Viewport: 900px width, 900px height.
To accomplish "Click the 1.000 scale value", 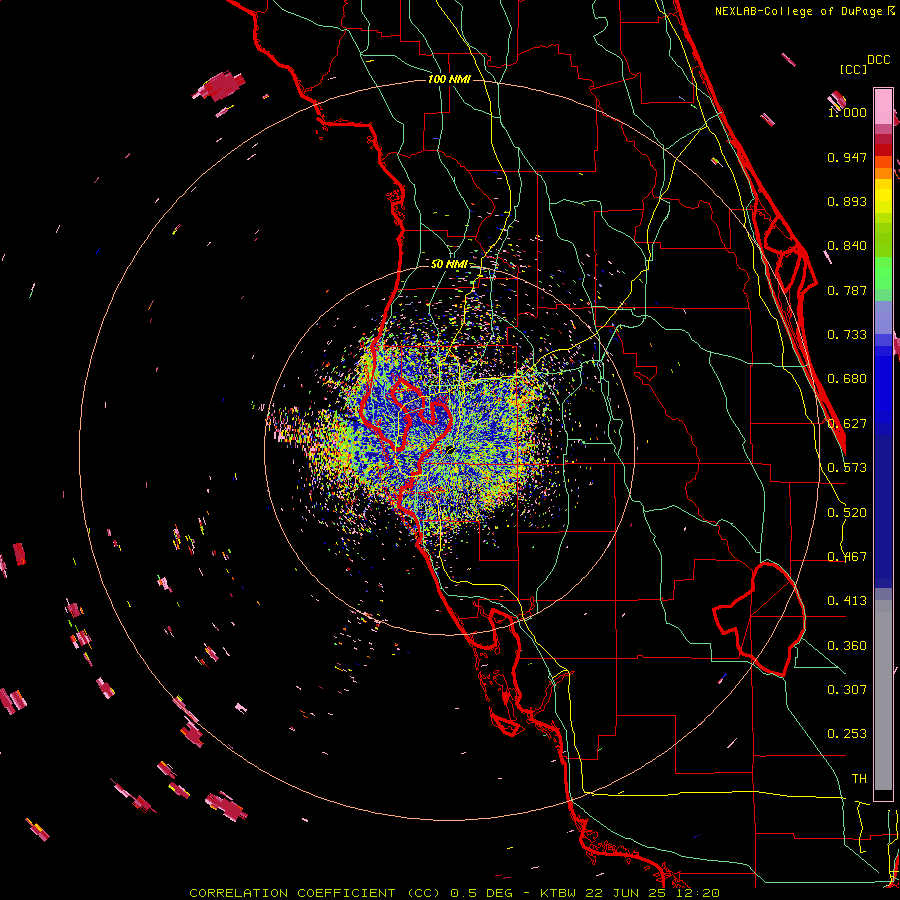I will [847, 112].
